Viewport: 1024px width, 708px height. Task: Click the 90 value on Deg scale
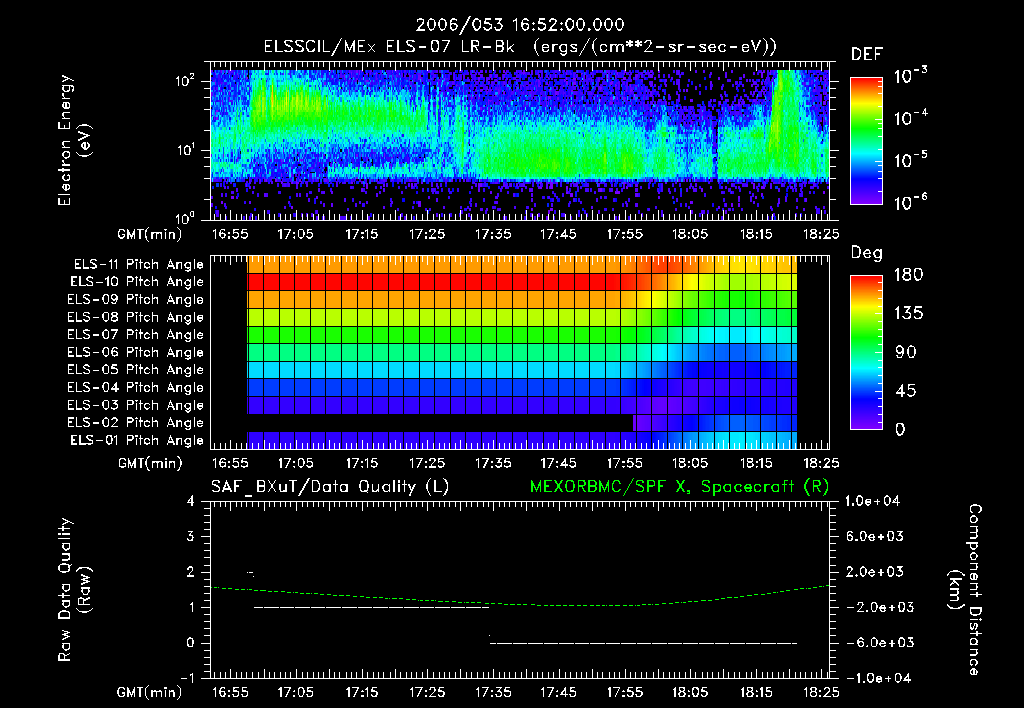[906, 353]
